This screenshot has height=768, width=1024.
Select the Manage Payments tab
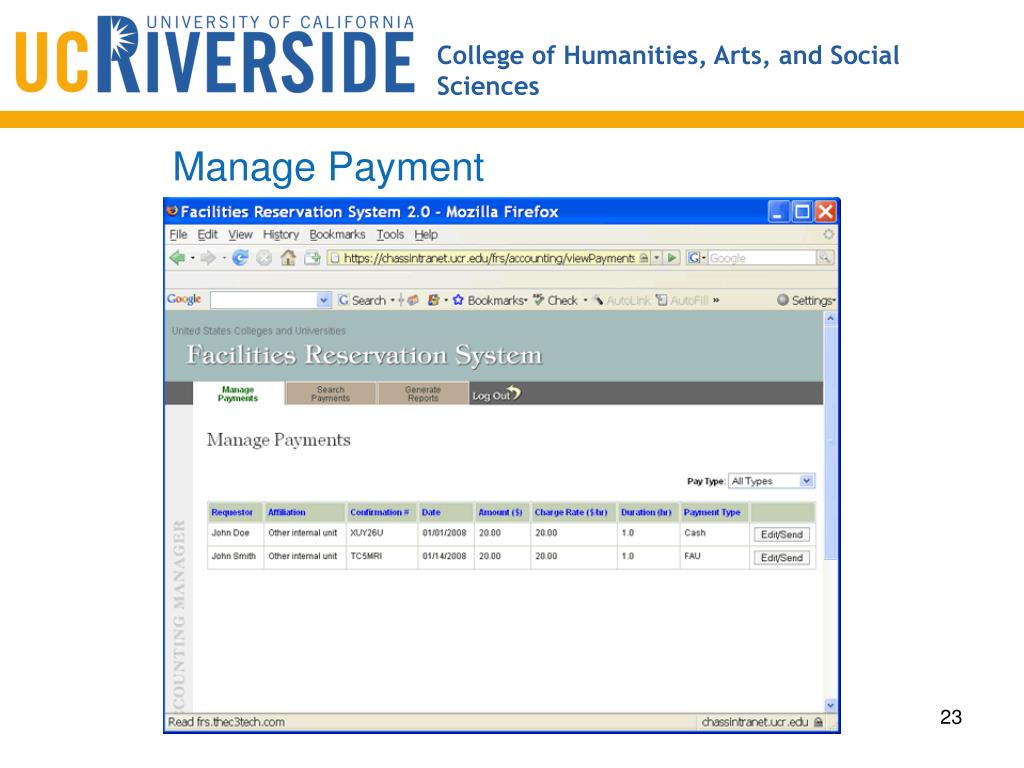coord(238,394)
